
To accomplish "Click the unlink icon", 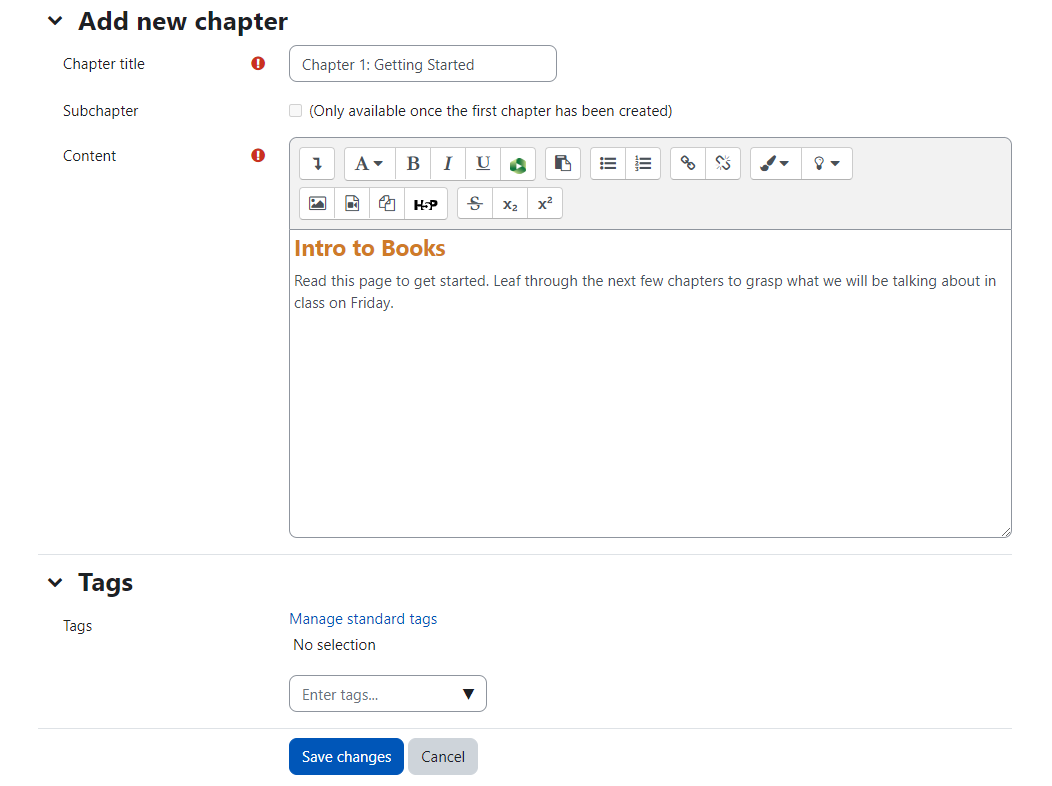I will (723, 164).
